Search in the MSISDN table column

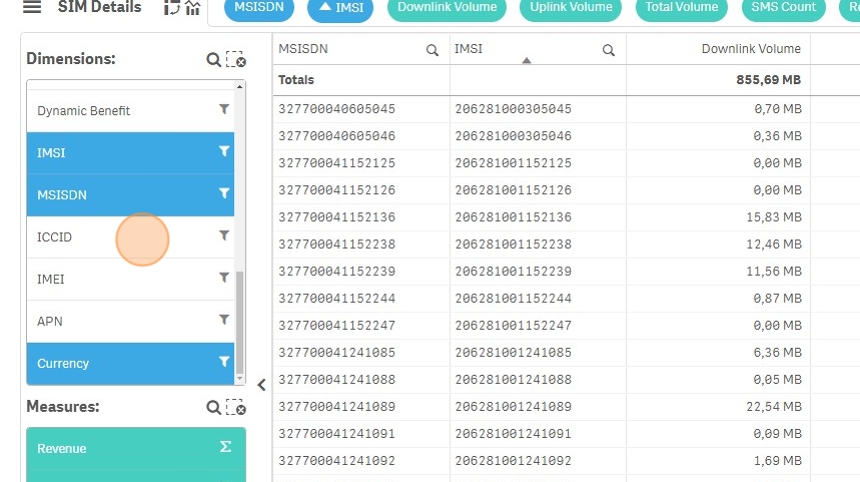tap(432, 50)
